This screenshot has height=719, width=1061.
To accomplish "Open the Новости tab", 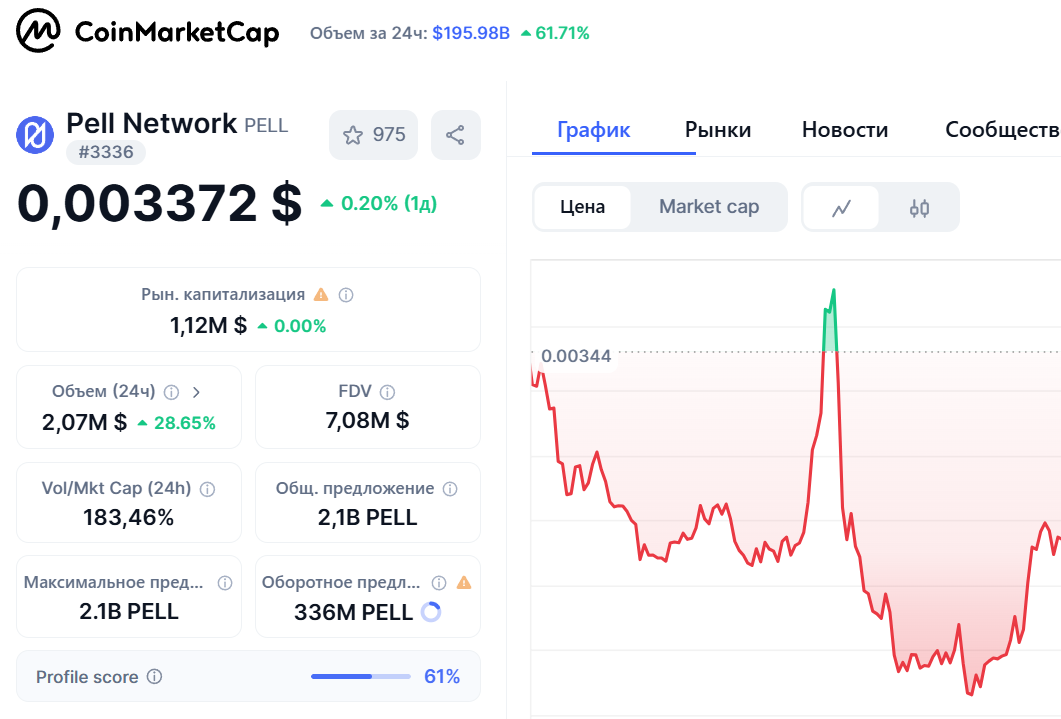I will point(845,130).
